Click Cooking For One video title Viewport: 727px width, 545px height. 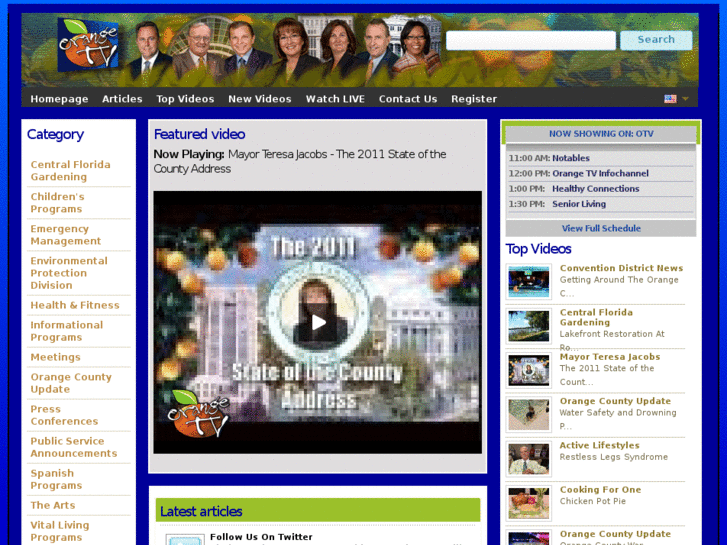pyautogui.click(x=600, y=490)
